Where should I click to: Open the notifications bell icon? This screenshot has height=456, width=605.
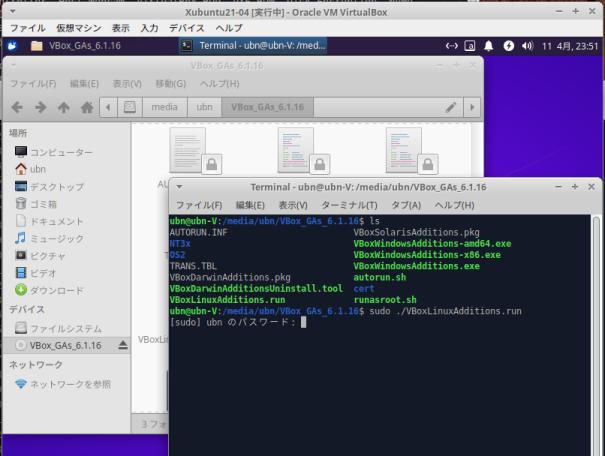pos(488,46)
